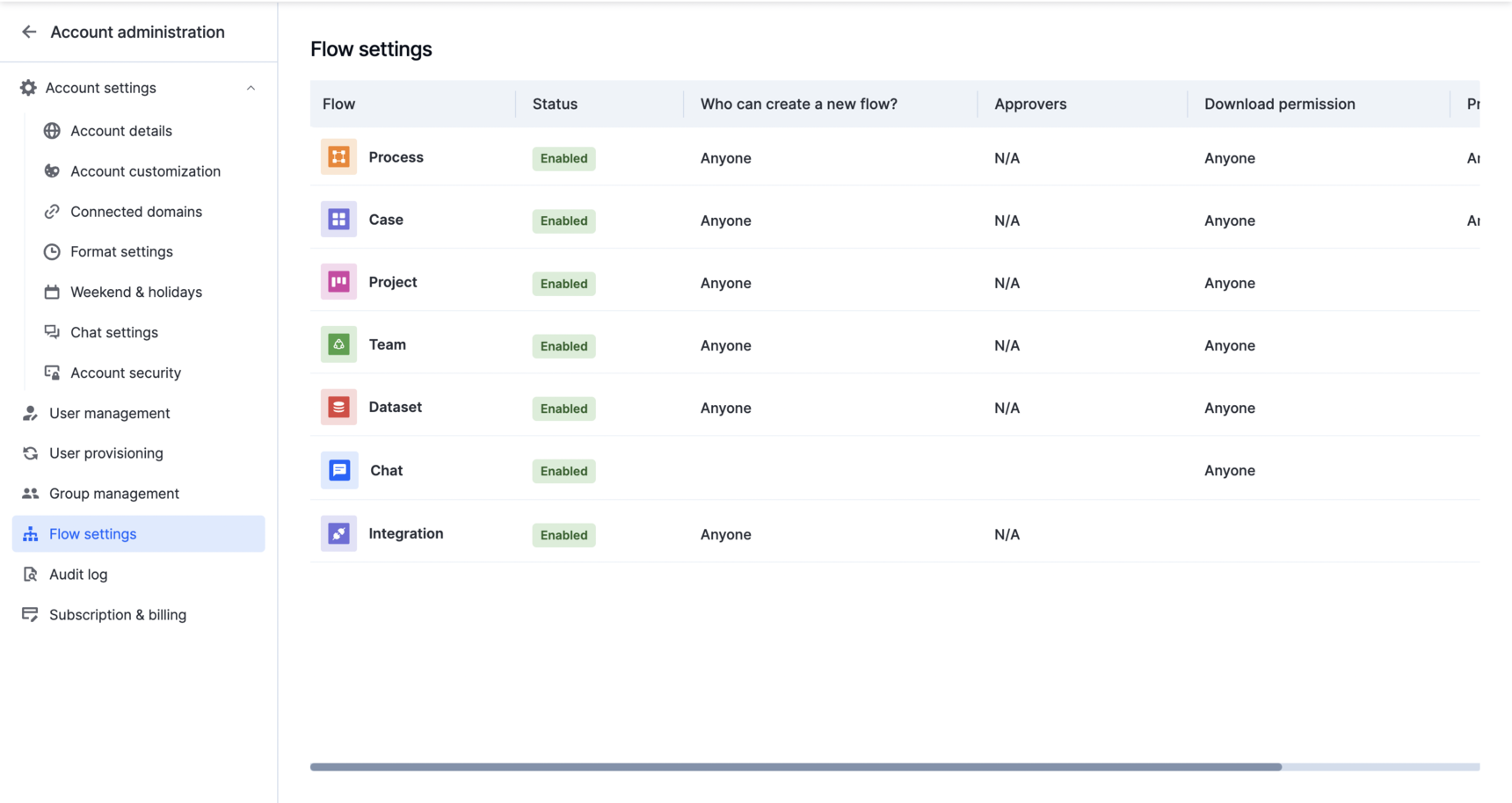Click the Account security lock icon
This screenshot has height=803, width=1512.
point(52,373)
